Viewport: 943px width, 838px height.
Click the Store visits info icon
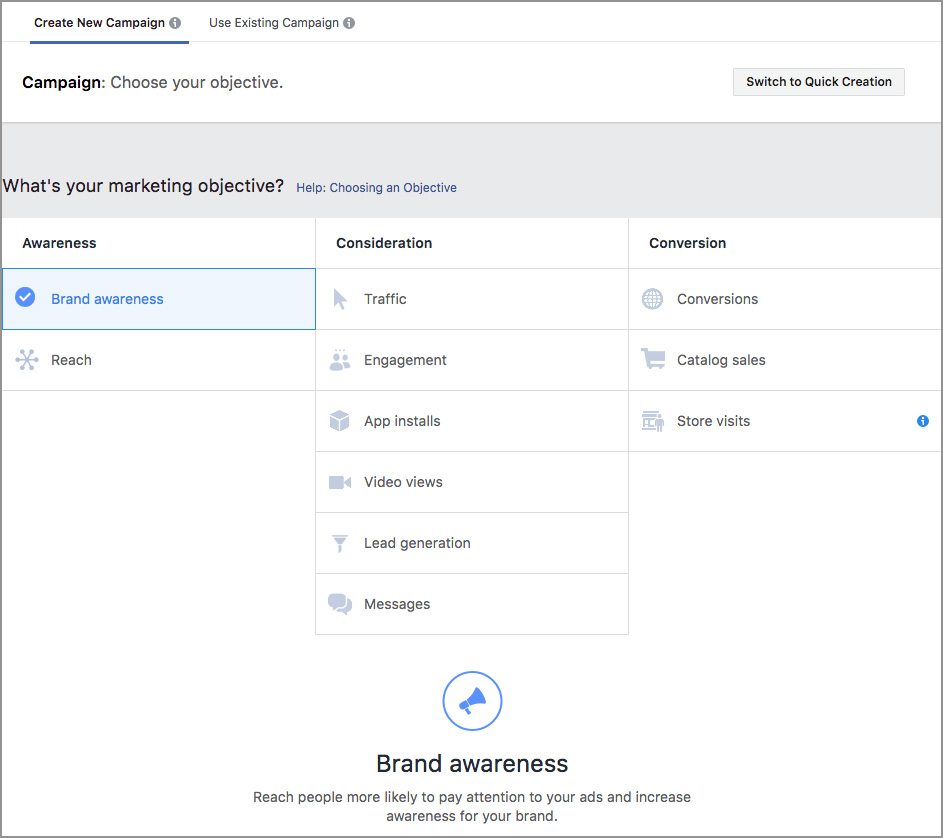(922, 421)
